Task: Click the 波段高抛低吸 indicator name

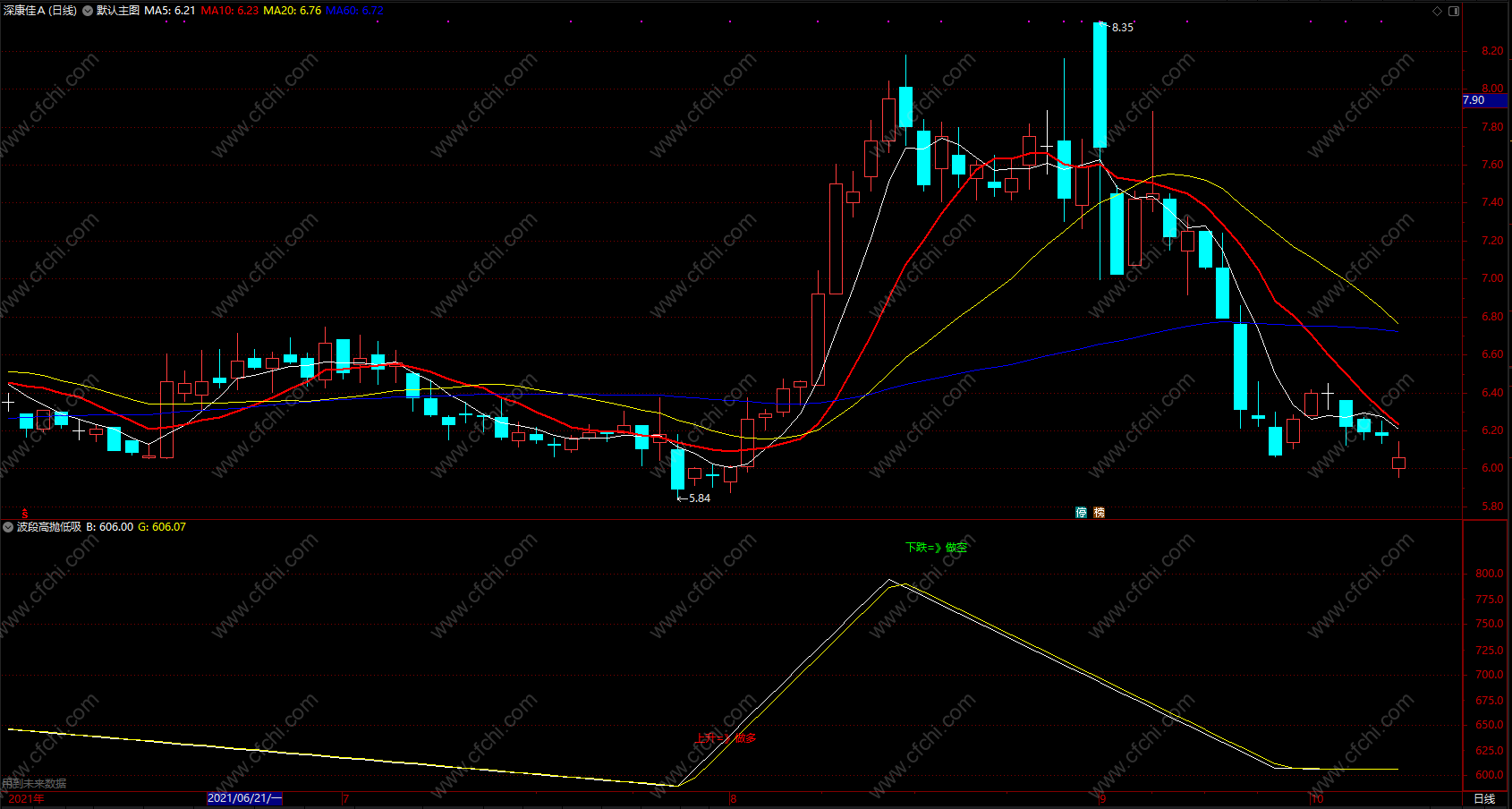Action: point(49,527)
